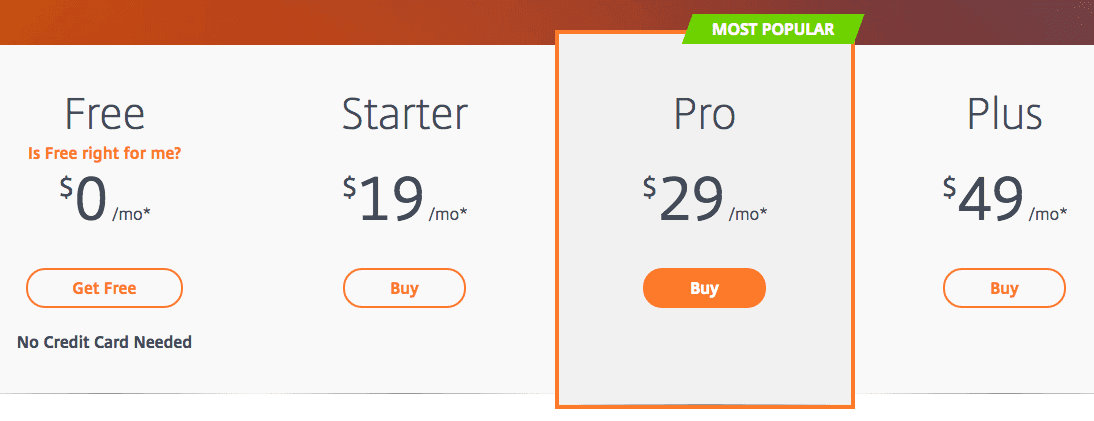Click the $49 price figure
Screen dimensions: 1094x421
984,198
